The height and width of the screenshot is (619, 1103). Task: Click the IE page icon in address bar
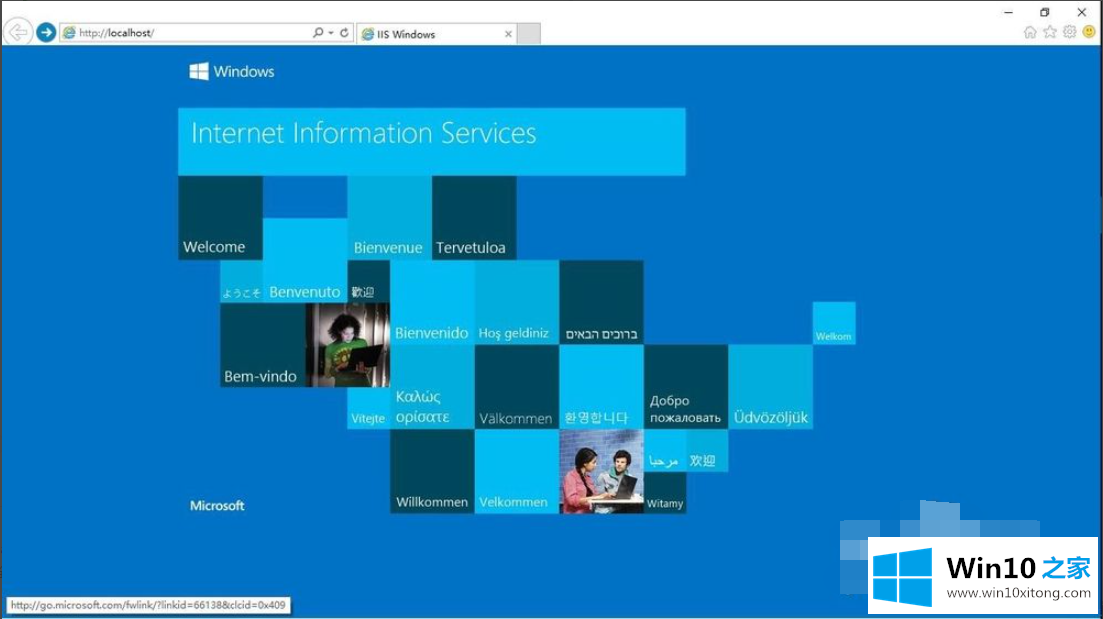[69, 32]
